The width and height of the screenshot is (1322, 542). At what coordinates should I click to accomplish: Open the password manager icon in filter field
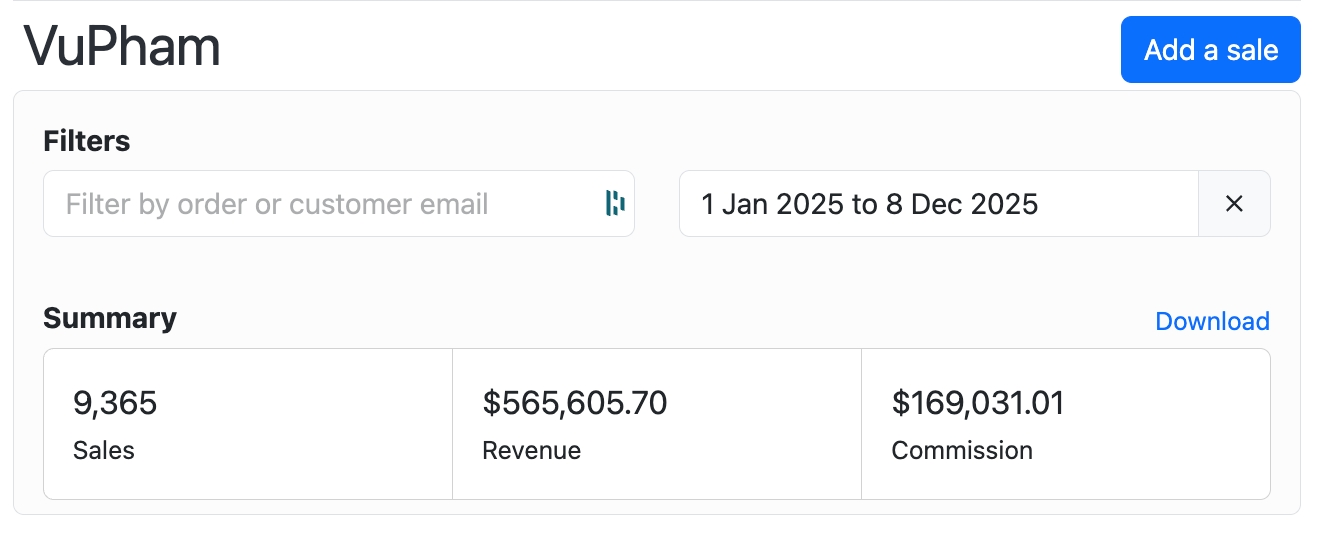pos(615,204)
